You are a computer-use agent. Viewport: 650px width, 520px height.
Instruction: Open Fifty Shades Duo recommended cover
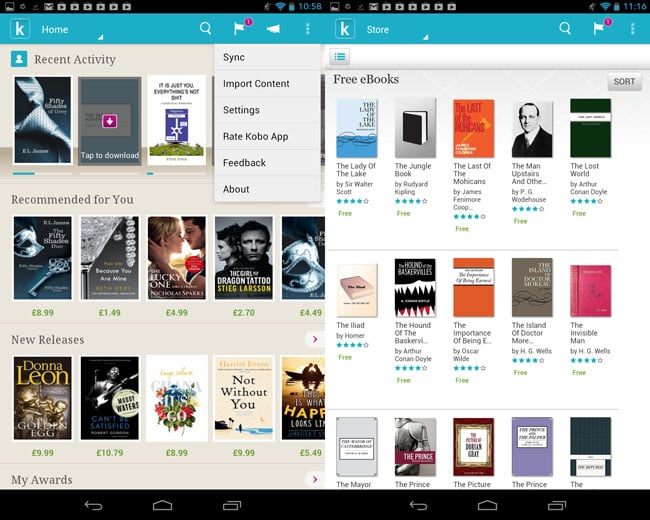tap(42, 258)
